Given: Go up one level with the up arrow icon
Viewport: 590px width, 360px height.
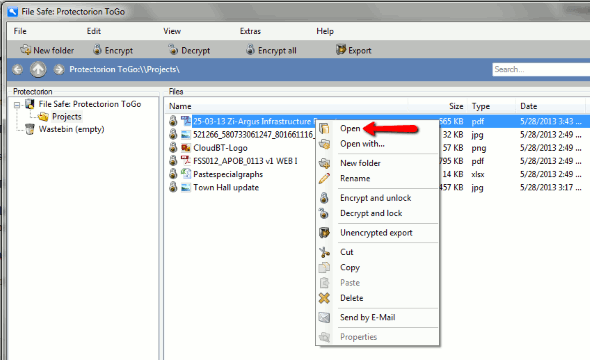Looking at the screenshot, I should (x=38, y=70).
